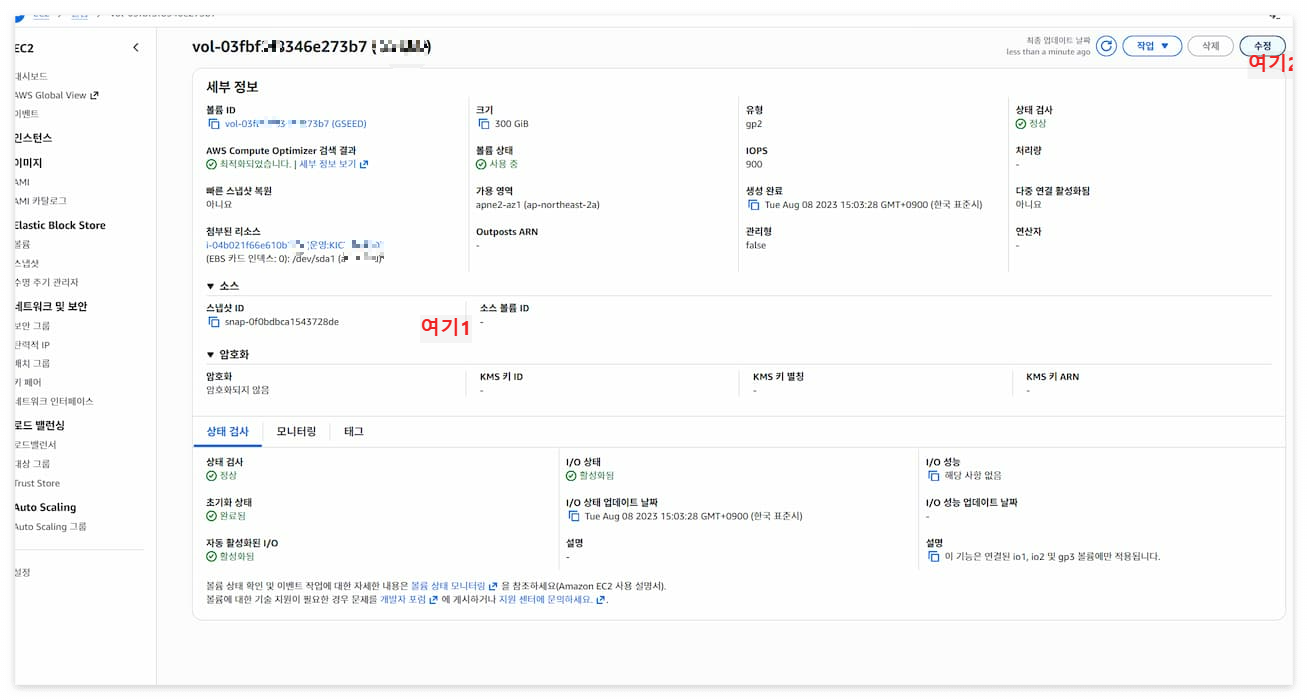
Task: Refresh the volume details page
Action: tap(1106, 45)
